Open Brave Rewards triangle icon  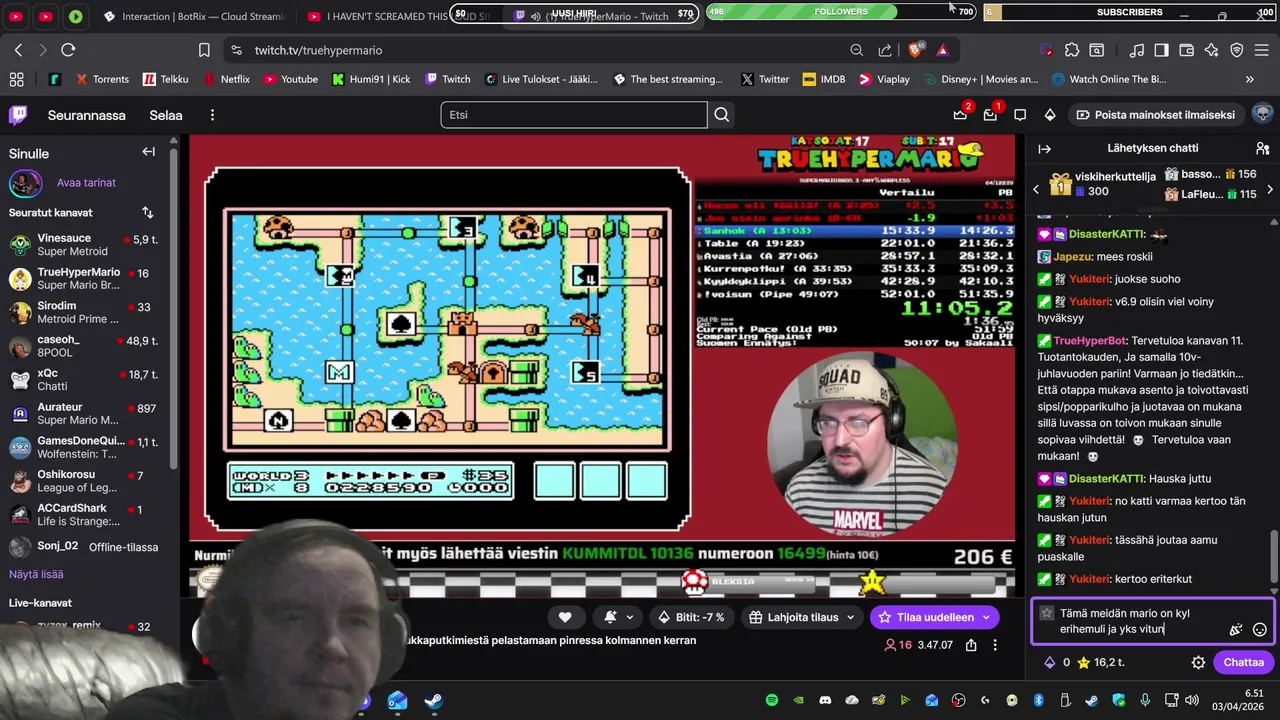pos(942,50)
